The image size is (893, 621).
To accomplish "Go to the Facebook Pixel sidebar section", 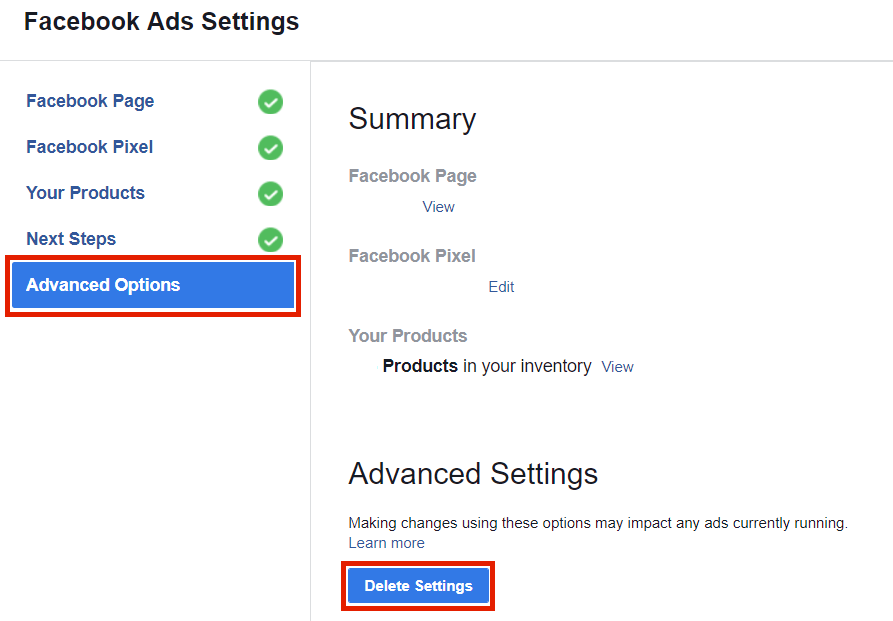I will coord(89,147).
